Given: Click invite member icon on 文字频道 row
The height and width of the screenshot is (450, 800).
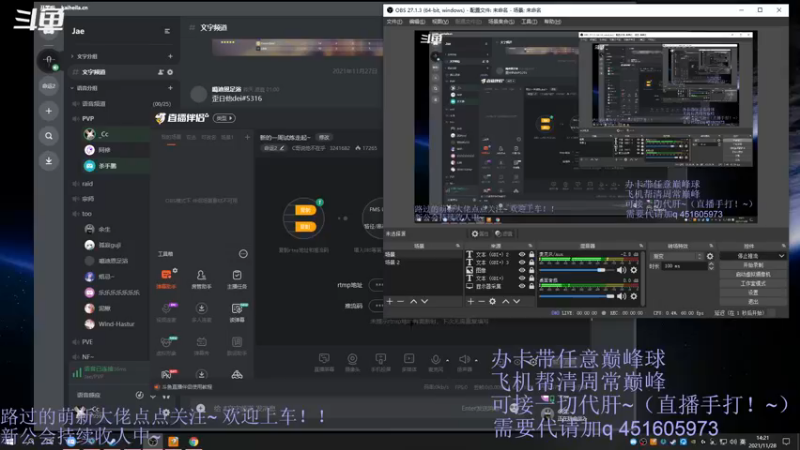Looking at the screenshot, I should click(x=161, y=72).
